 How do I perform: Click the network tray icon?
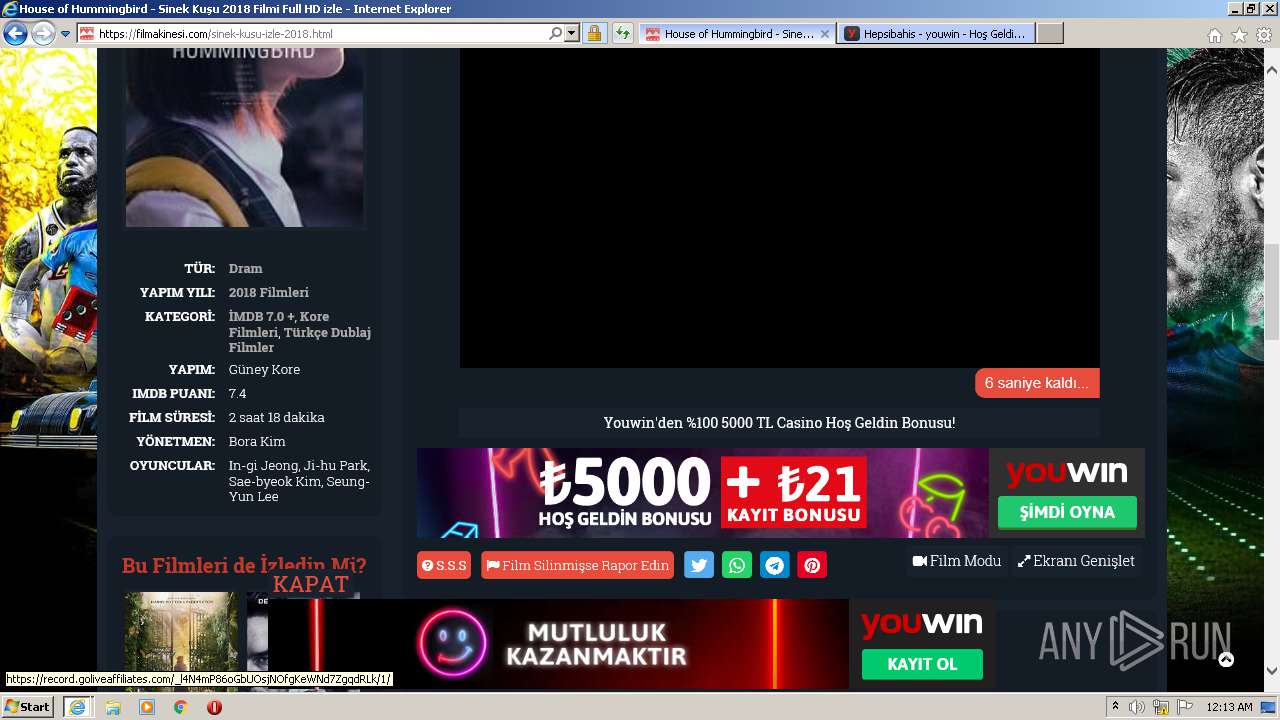(1161, 707)
